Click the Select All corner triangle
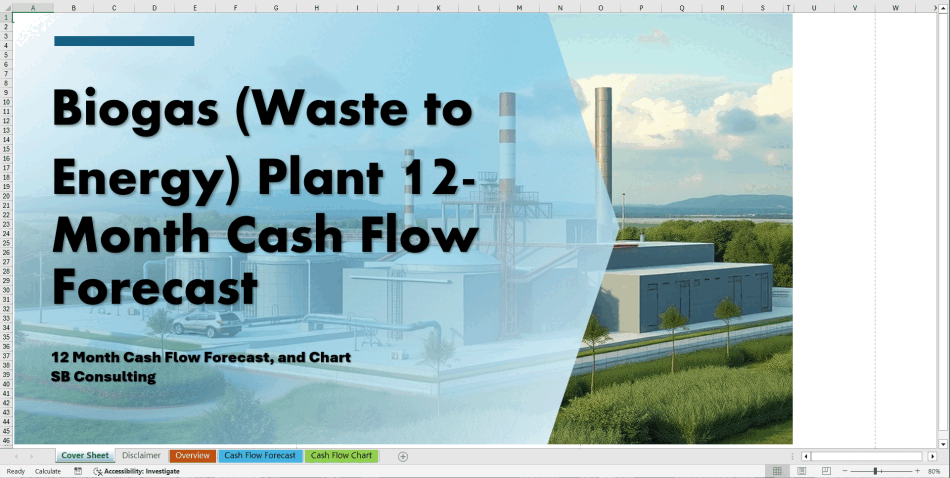Screen dimensions: 950x478 pyautogui.click(x=7, y=8)
